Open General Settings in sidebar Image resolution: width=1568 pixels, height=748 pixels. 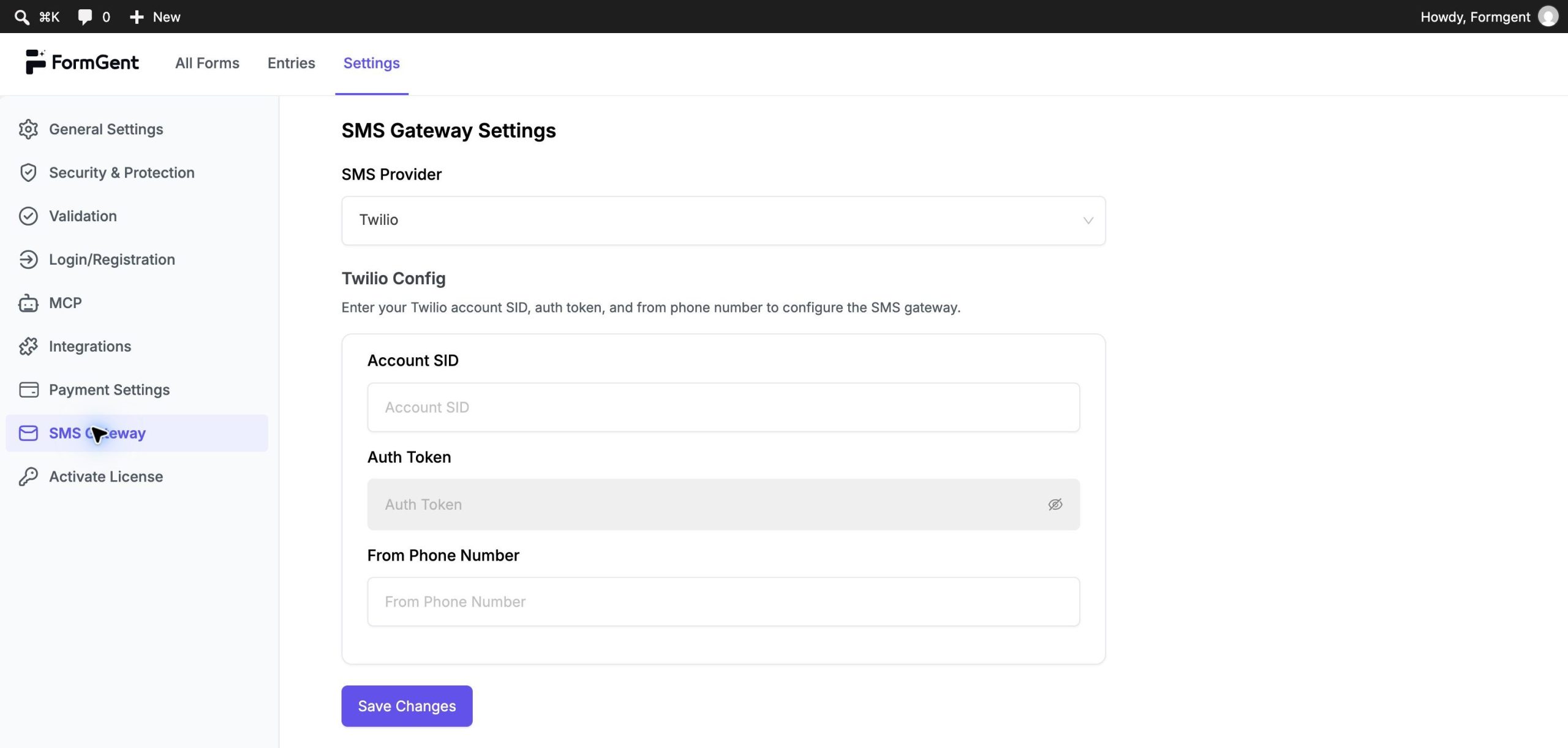[137, 129]
